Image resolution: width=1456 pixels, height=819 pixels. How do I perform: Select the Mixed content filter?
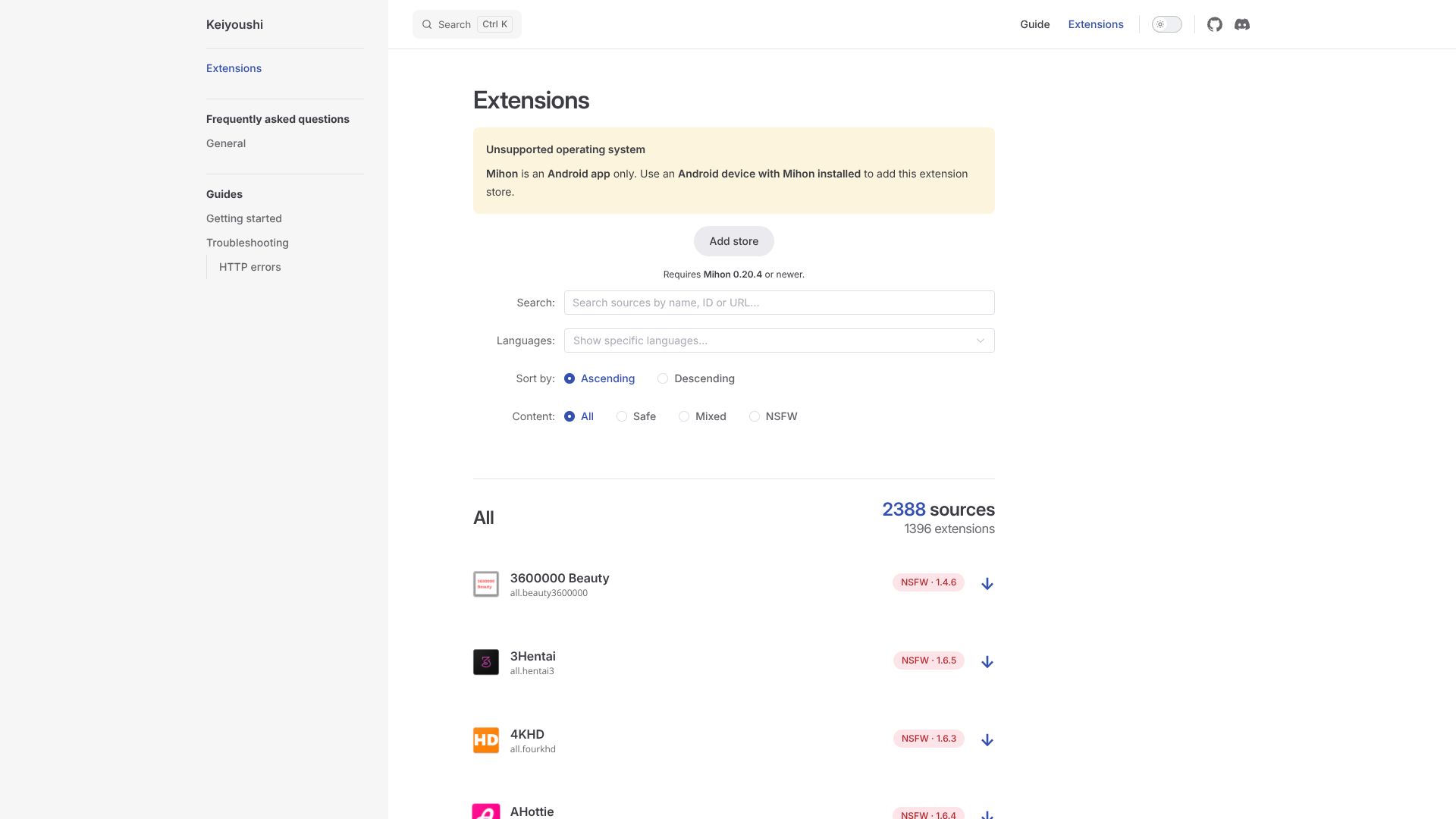pyautogui.click(x=702, y=416)
